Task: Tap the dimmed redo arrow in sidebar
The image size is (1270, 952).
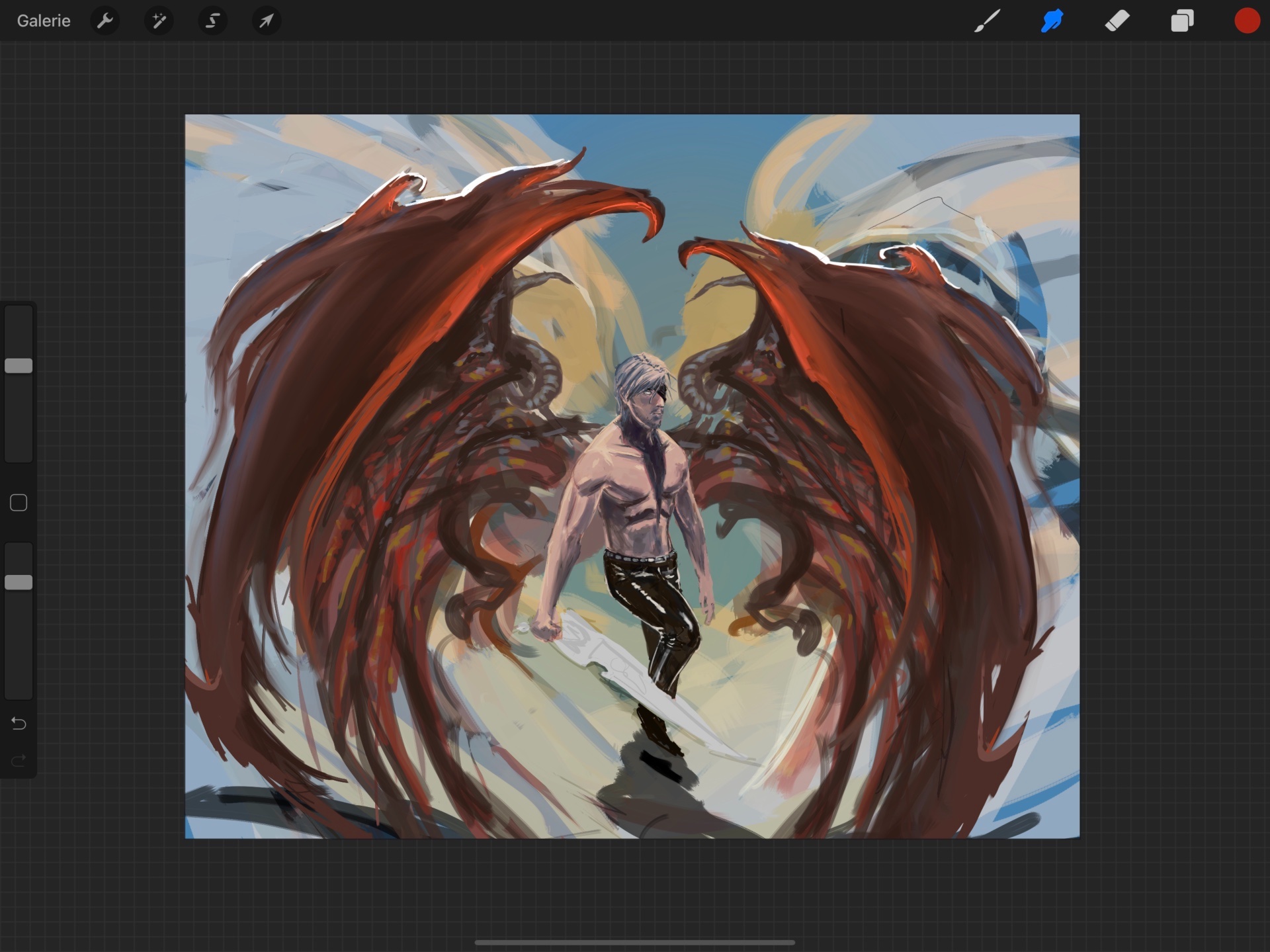Action: pos(19,760)
